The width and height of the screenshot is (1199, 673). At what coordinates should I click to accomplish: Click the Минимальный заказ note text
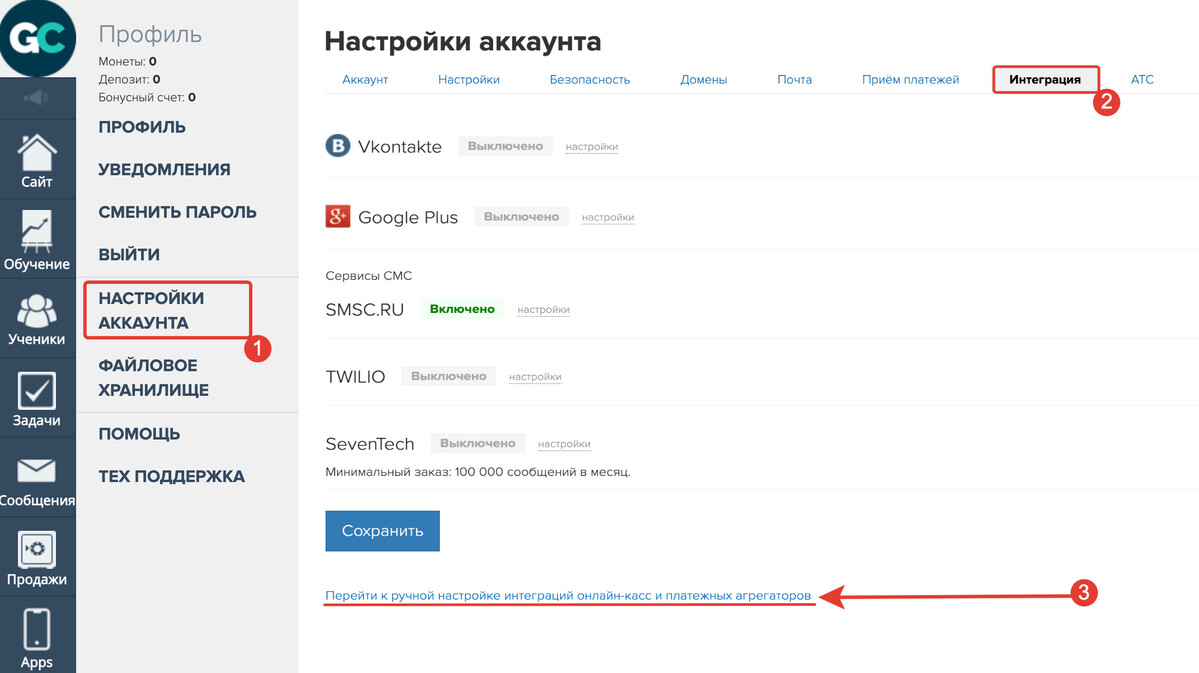click(478, 472)
